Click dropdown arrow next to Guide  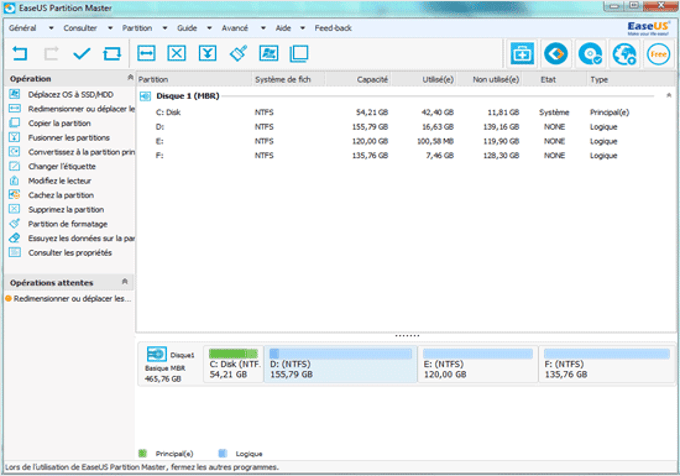[x=209, y=28]
